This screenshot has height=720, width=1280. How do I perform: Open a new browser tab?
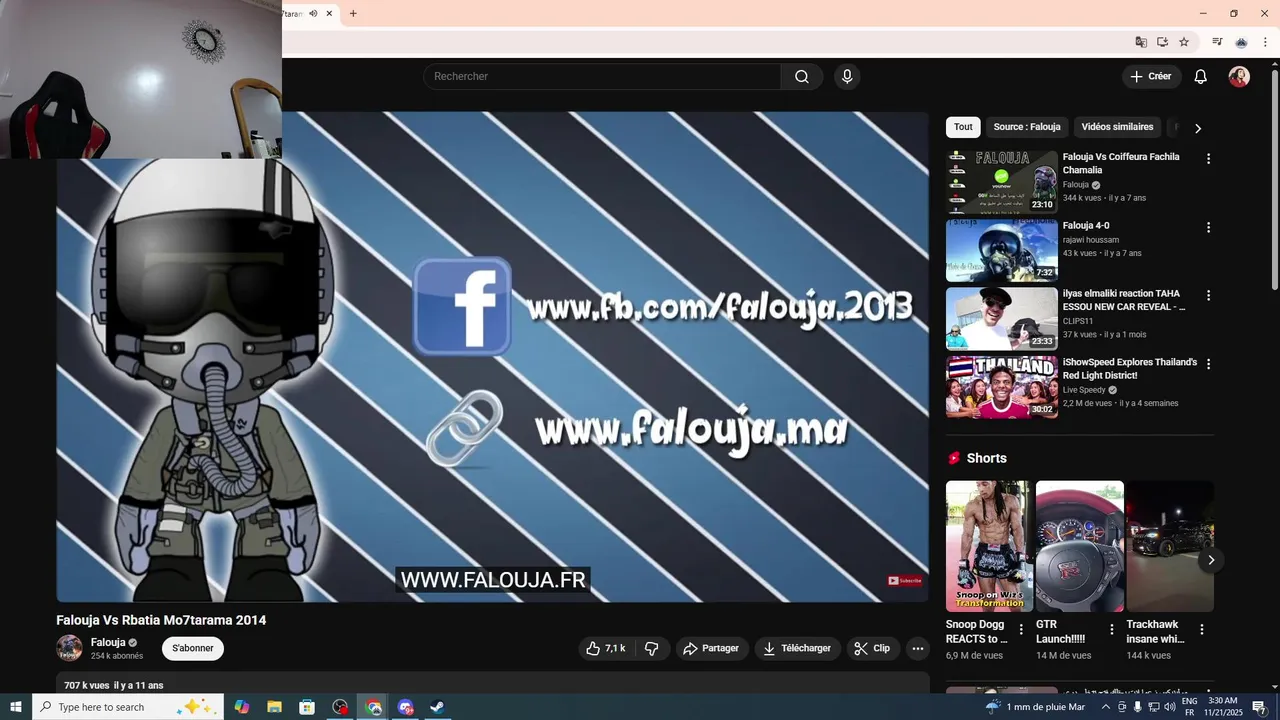pyautogui.click(x=353, y=13)
